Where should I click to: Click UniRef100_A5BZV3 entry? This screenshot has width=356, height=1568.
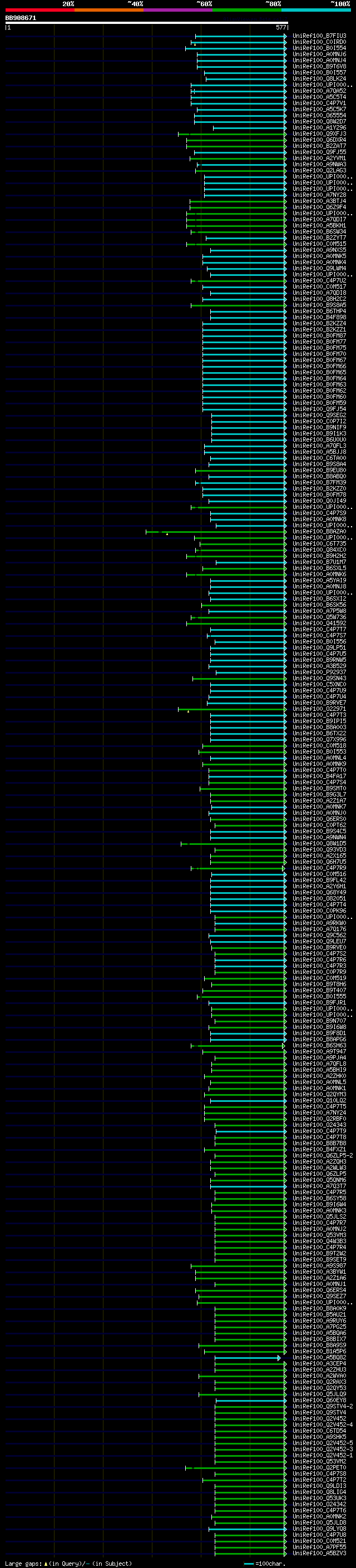coord(319,1554)
